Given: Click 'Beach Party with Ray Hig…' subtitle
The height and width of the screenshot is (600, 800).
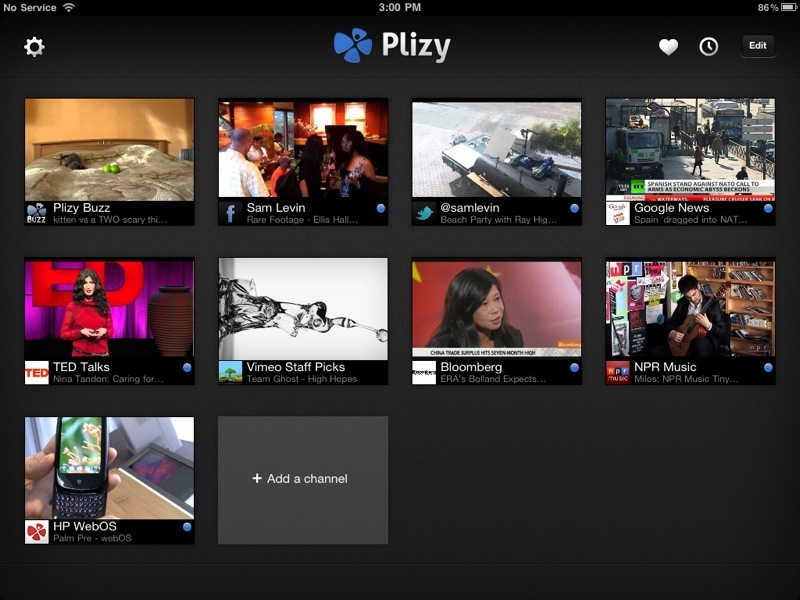Looking at the screenshot, I should coord(498,220).
